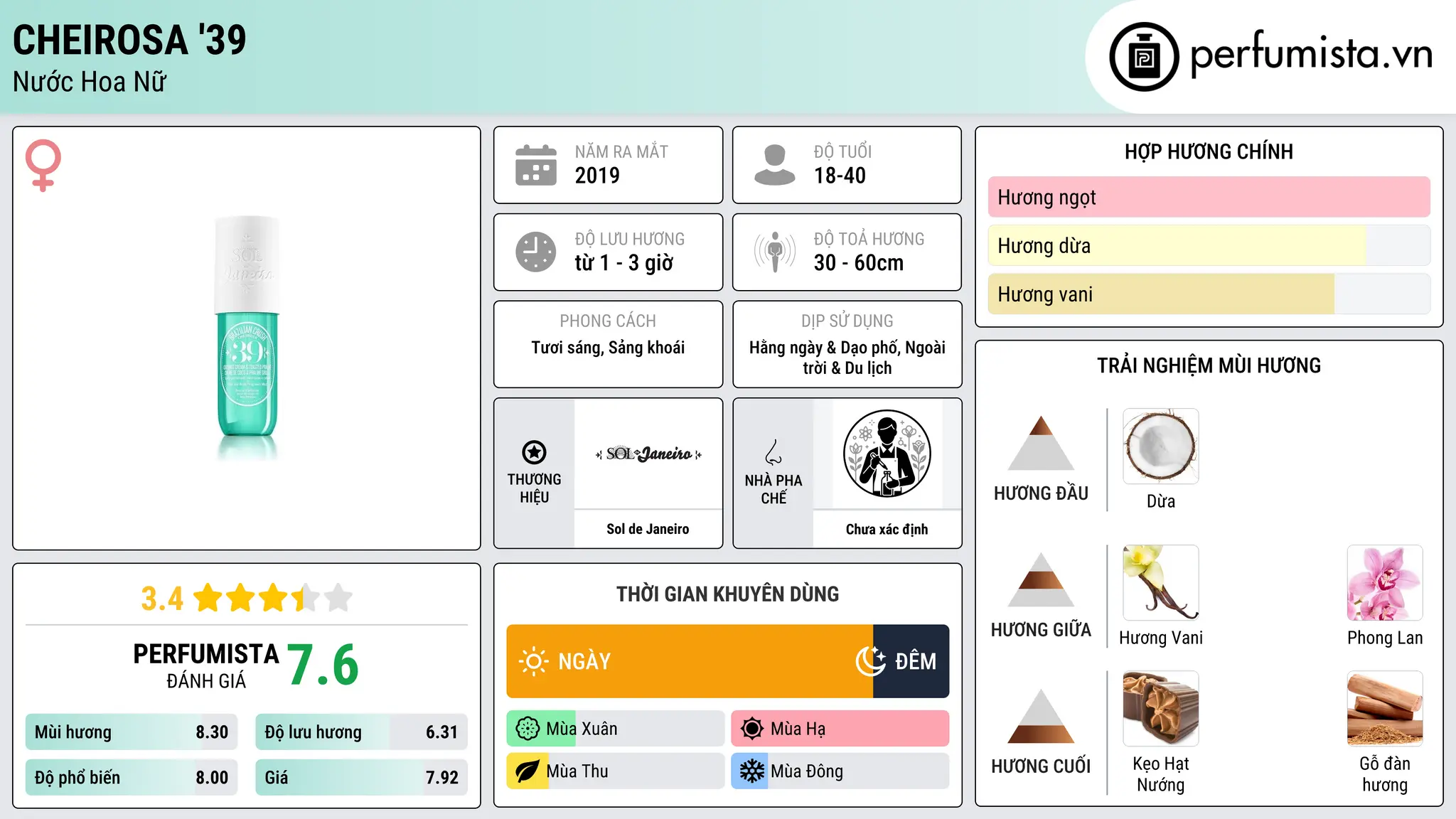Click the PHONG CÁCH label
Viewport: 1456px width, 819px height.
[x=608, y=321]
